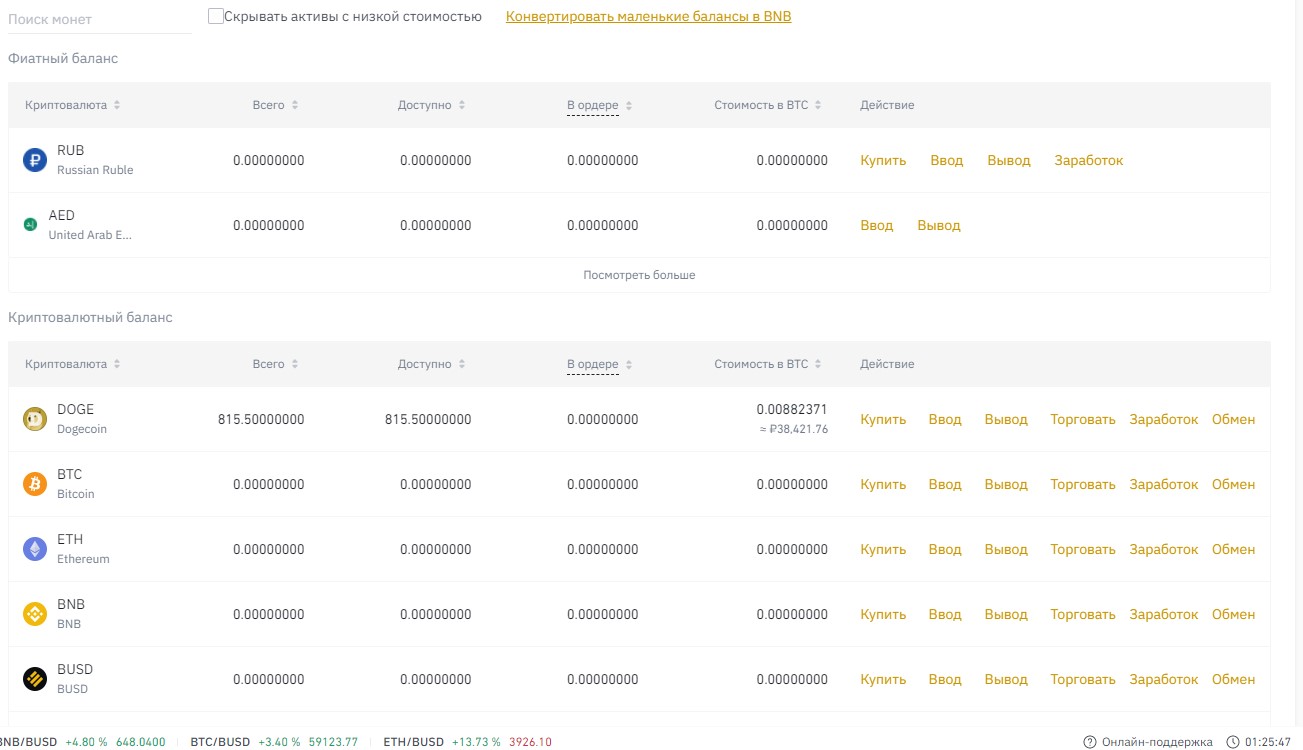Expand fiat list with Посмотреть больше
This screenshot has width=1303, height=750.
click(639, 275)
